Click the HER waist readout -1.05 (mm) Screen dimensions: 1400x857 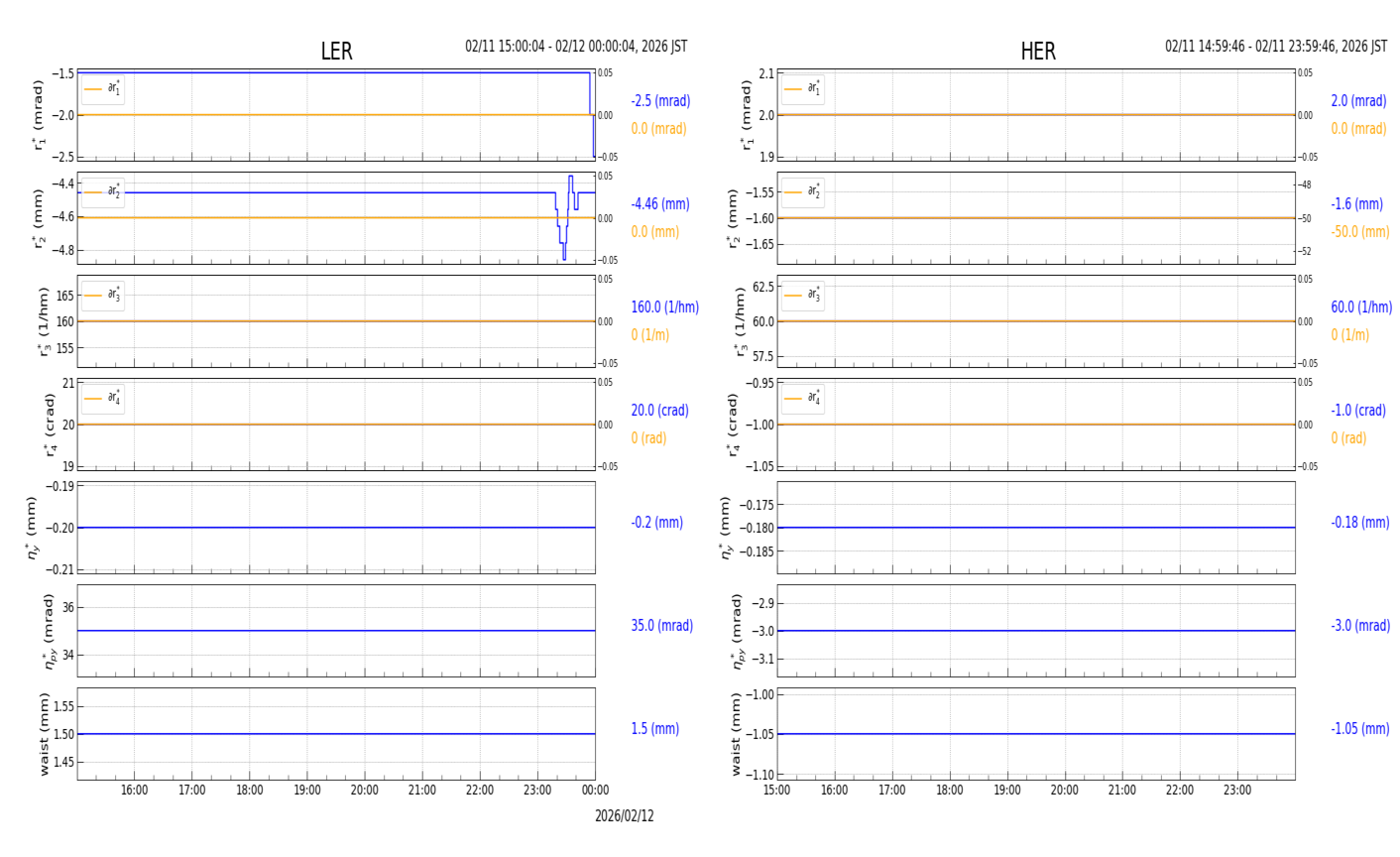(1360, 729)
